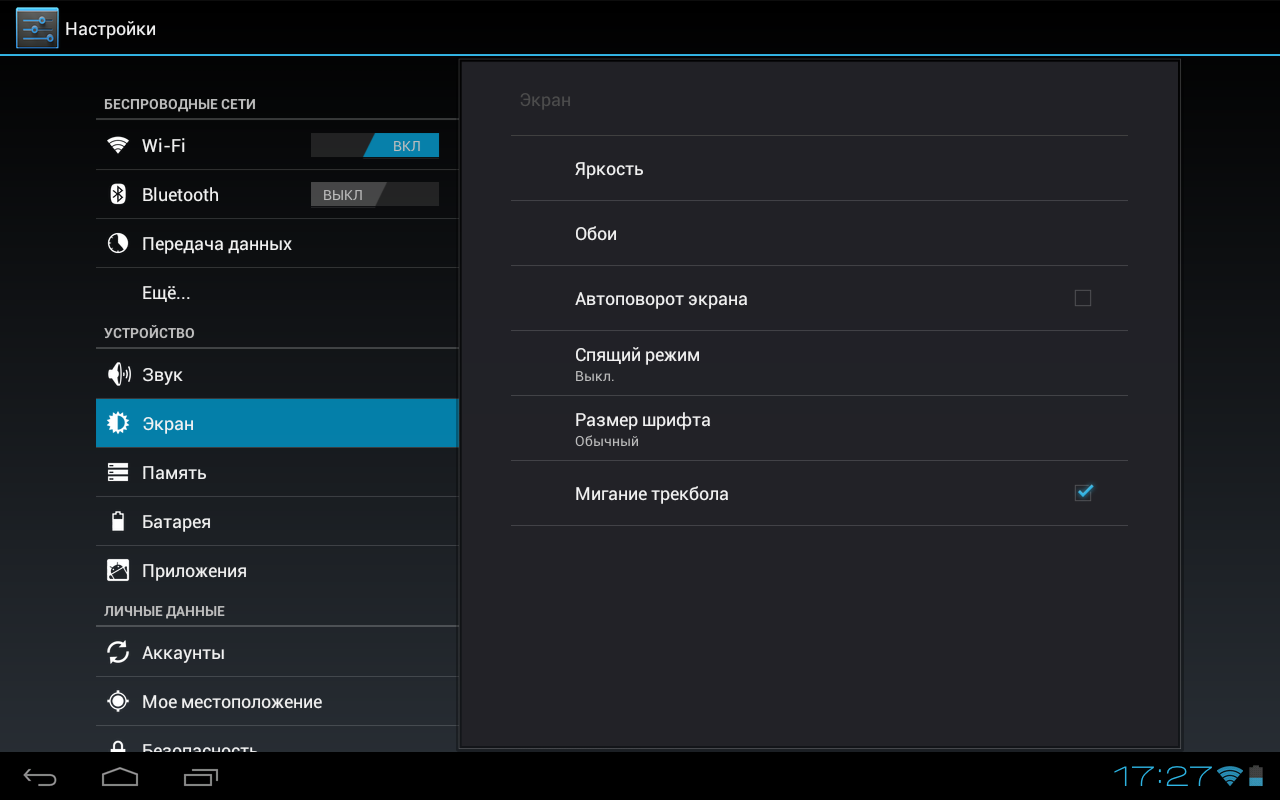Viewport: 1280px width, 800px height.
Task: Enable the Автоповорот экрана checkbox
Action: (1083, 298)
